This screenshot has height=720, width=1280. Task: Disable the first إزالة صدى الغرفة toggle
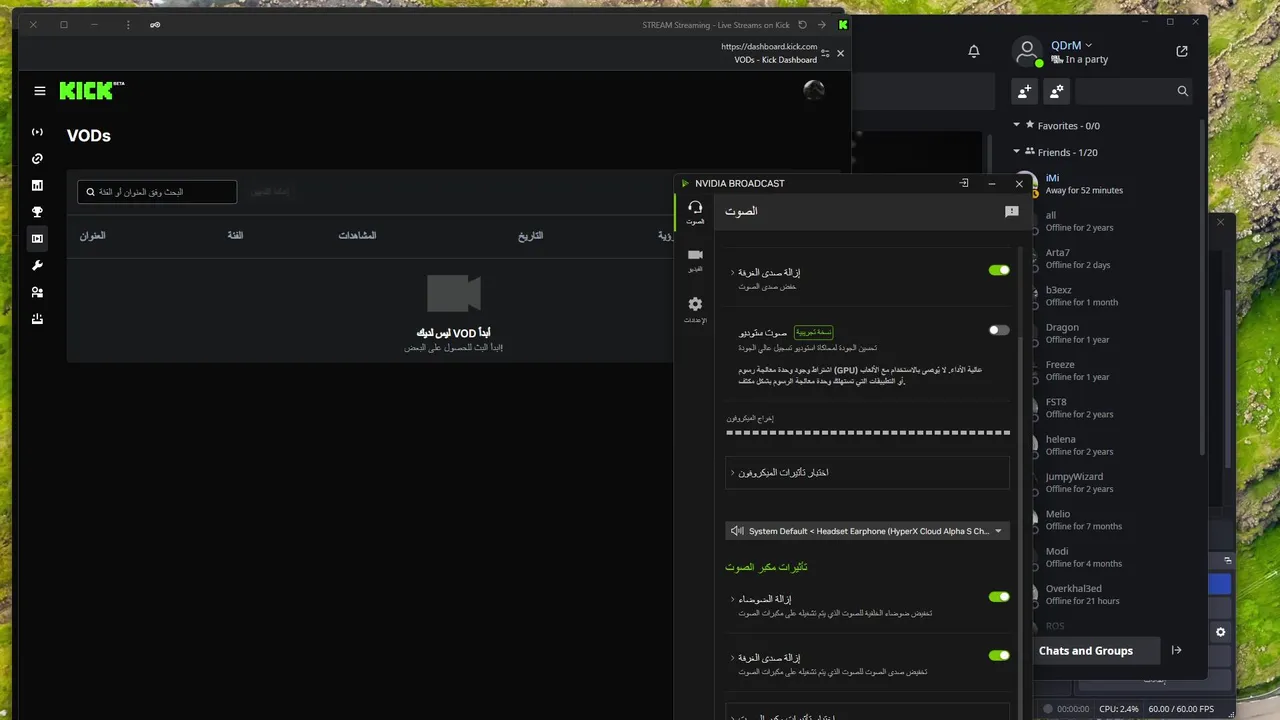pyautogui.click(x=999, y=270)
